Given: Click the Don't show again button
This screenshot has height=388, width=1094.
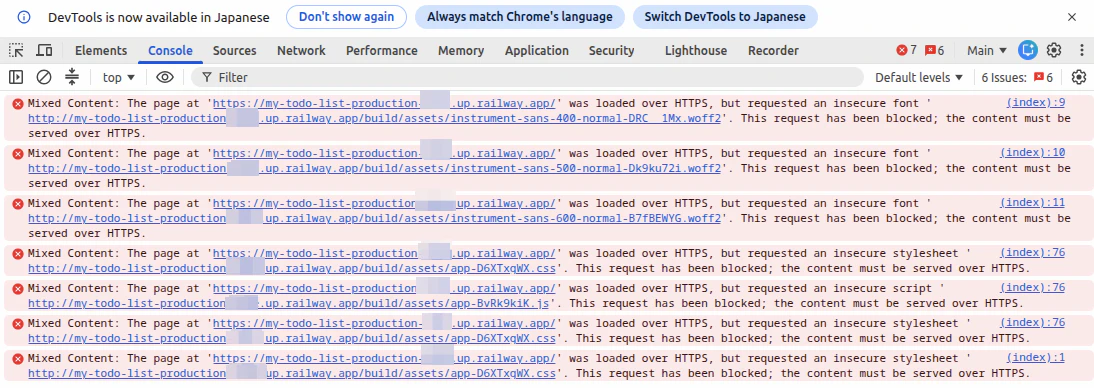Looking at the screenshot, I should 347,17.
